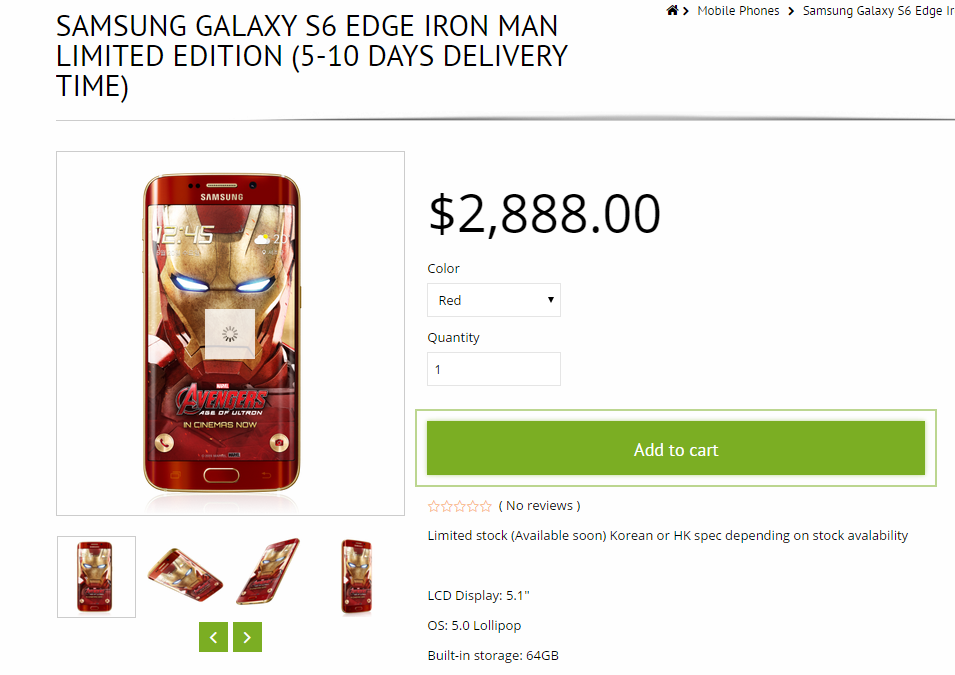Viewport: 955px width, 675px height.
Task: Click the Samsung Galaxy S6 Edge breadcrumb
Action: pyautogui.click(x=877, y=11)
